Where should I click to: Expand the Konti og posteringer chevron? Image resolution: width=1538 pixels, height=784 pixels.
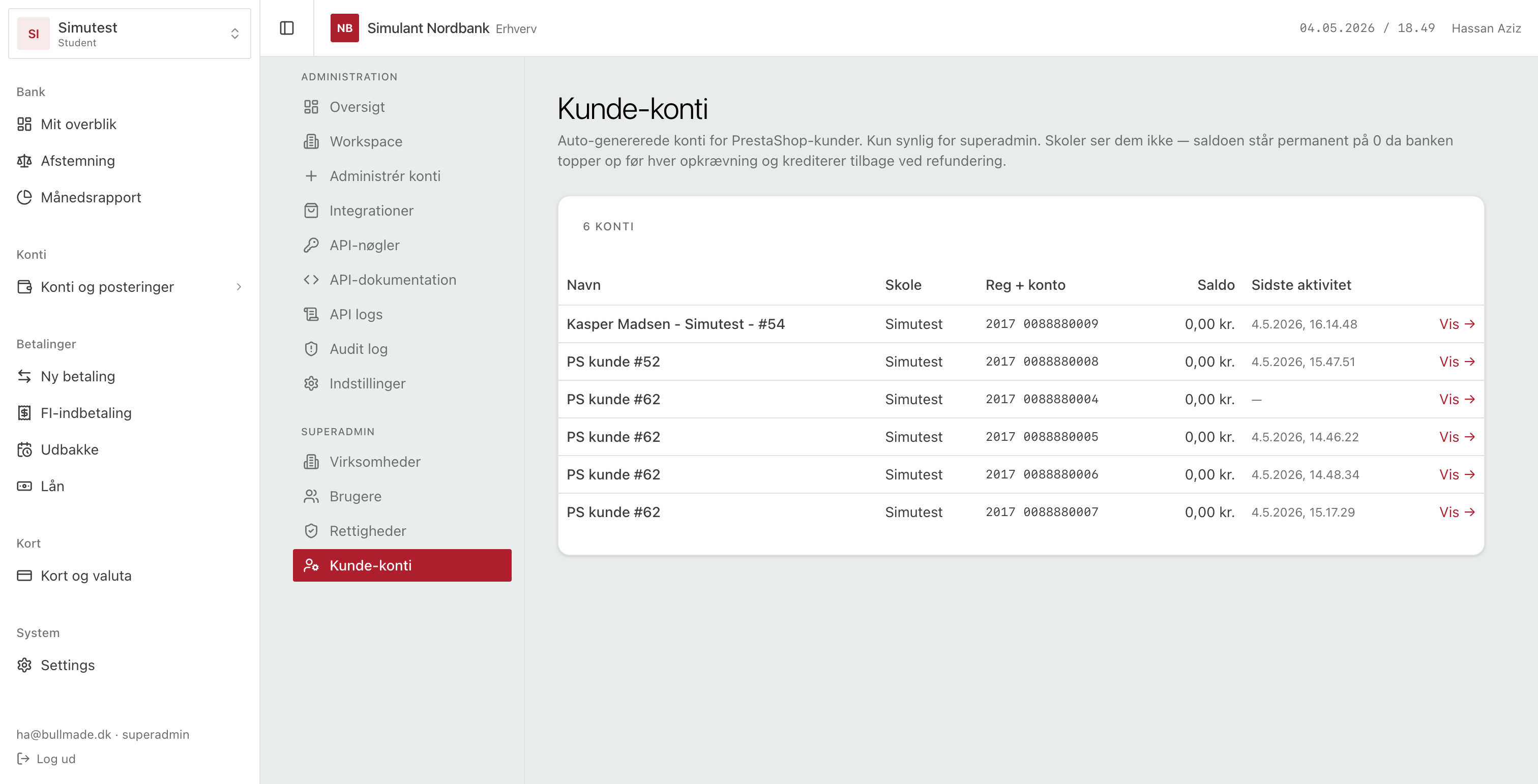click(239, 286)
